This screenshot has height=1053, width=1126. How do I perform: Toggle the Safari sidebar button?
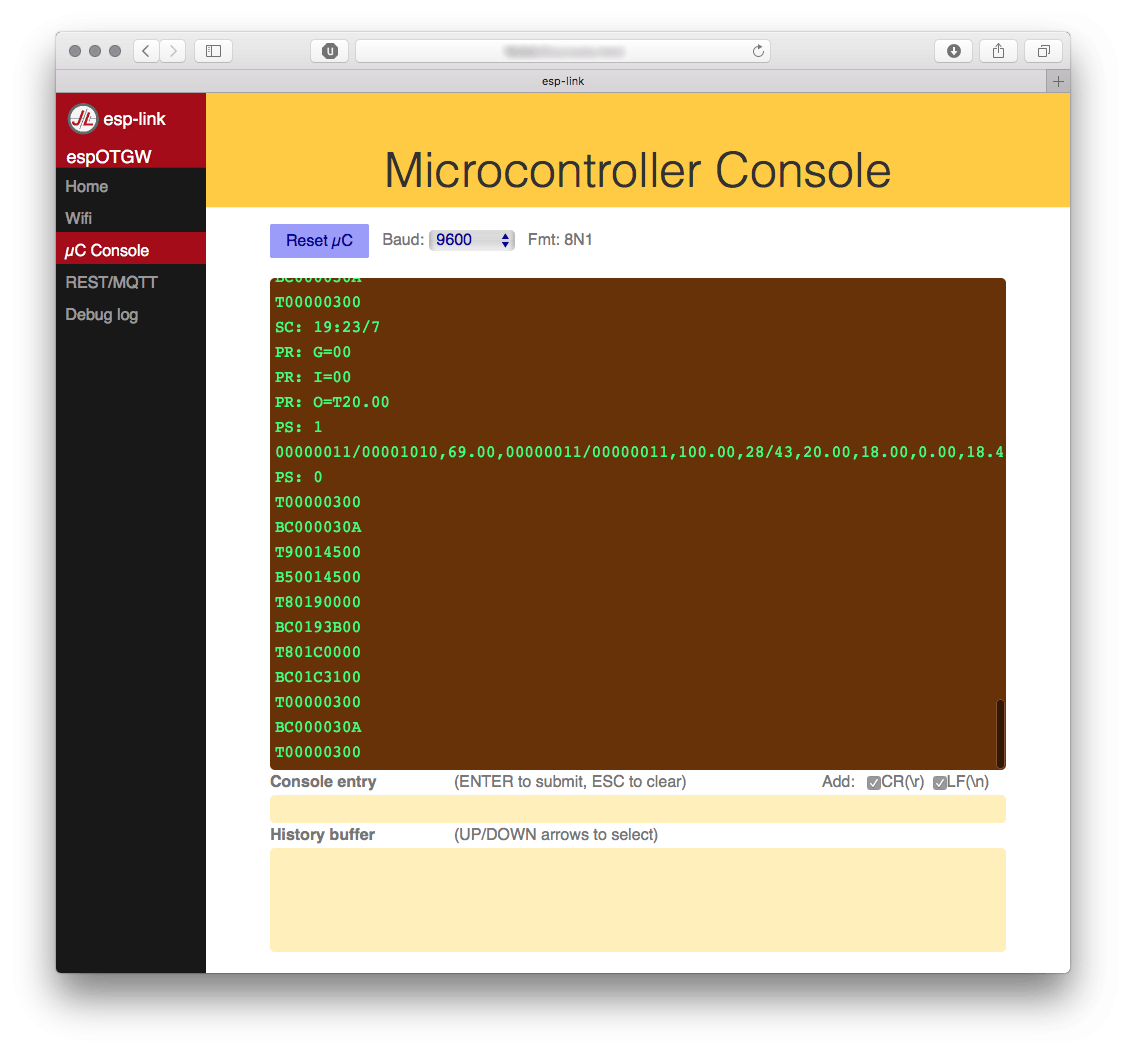coord(213,51)
